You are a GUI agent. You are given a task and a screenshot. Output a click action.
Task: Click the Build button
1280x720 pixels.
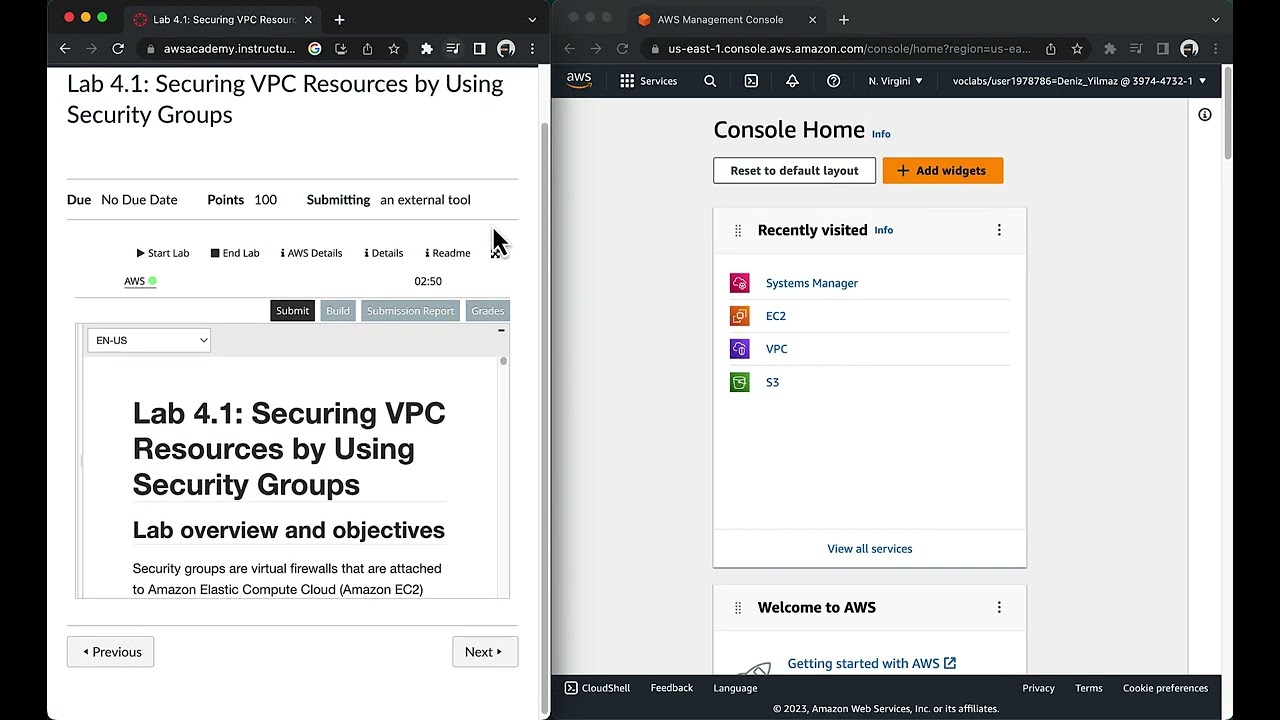(338, 311)
